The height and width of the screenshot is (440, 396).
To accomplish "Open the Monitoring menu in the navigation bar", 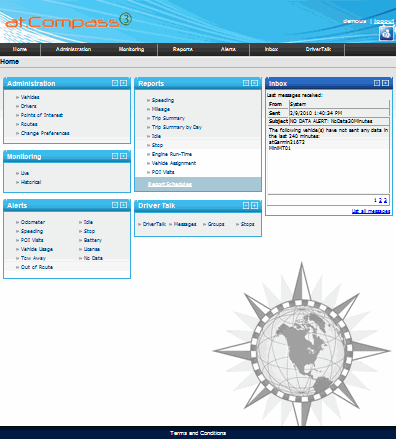I will (x=131, y=49).
